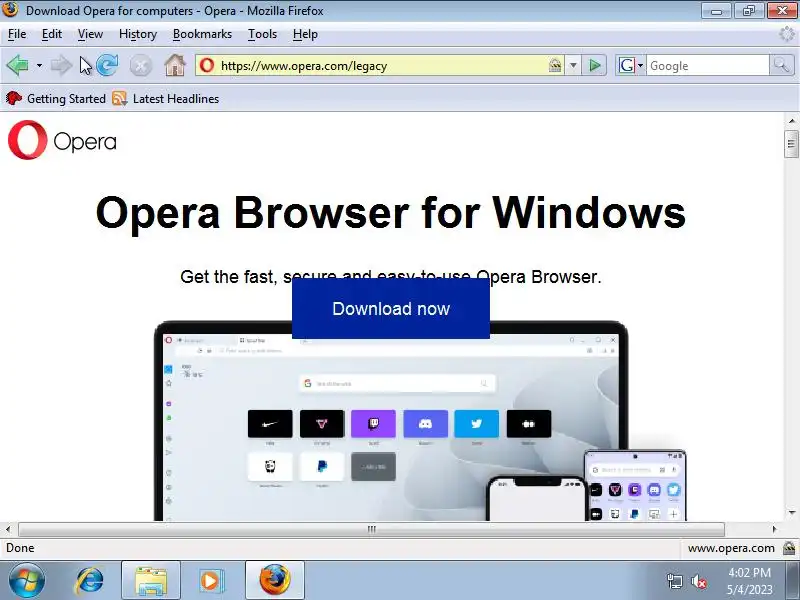The width and height of the screenshot is (800, 600).
Task: Open the search engine selector dropdown
Action: pyautogui.click(x=631, y=65)
